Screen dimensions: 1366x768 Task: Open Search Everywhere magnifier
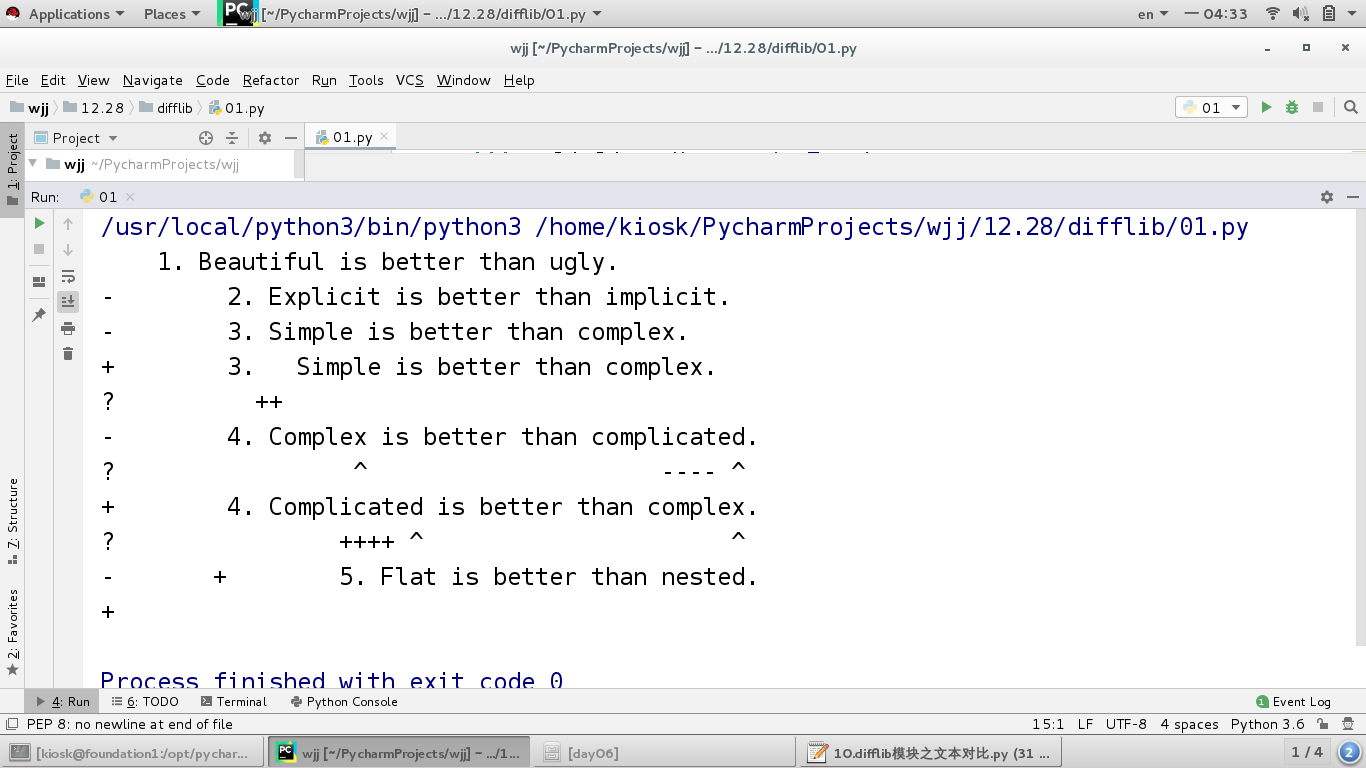pyautogui.click(x=1351, y=107)
